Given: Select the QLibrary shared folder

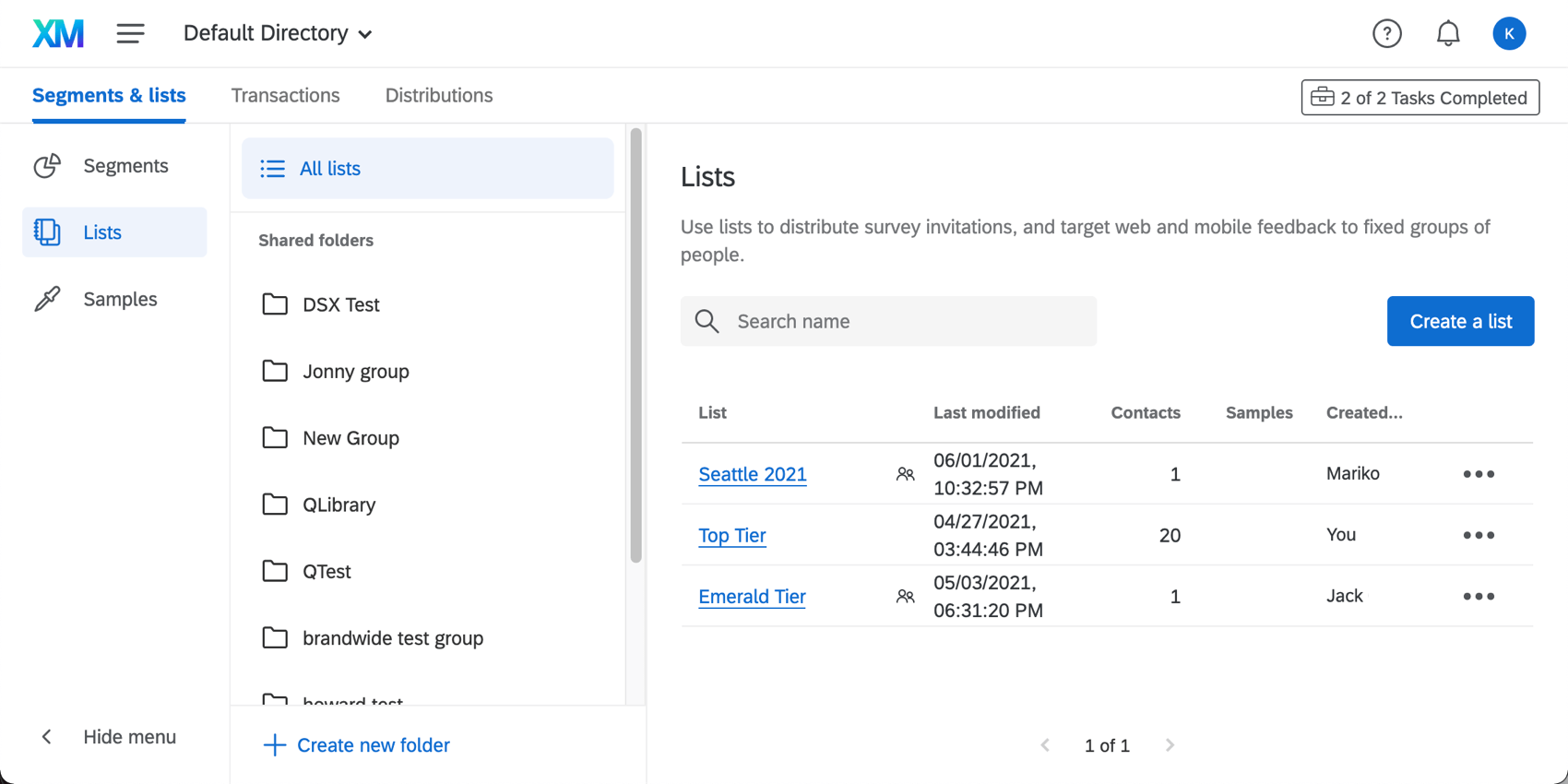Looking at the screenshot, I should 339,505.
